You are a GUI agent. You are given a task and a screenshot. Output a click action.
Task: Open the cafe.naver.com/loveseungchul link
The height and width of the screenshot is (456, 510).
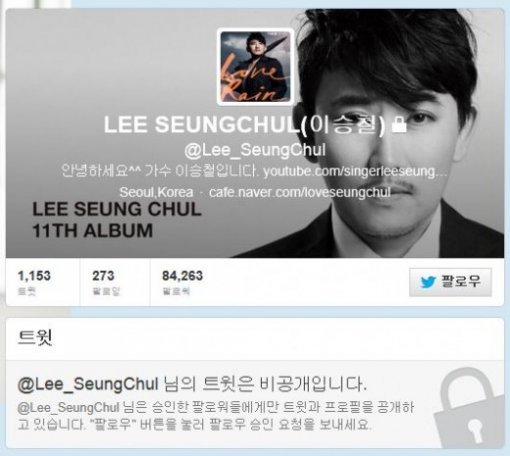click(x=300, y=192)
